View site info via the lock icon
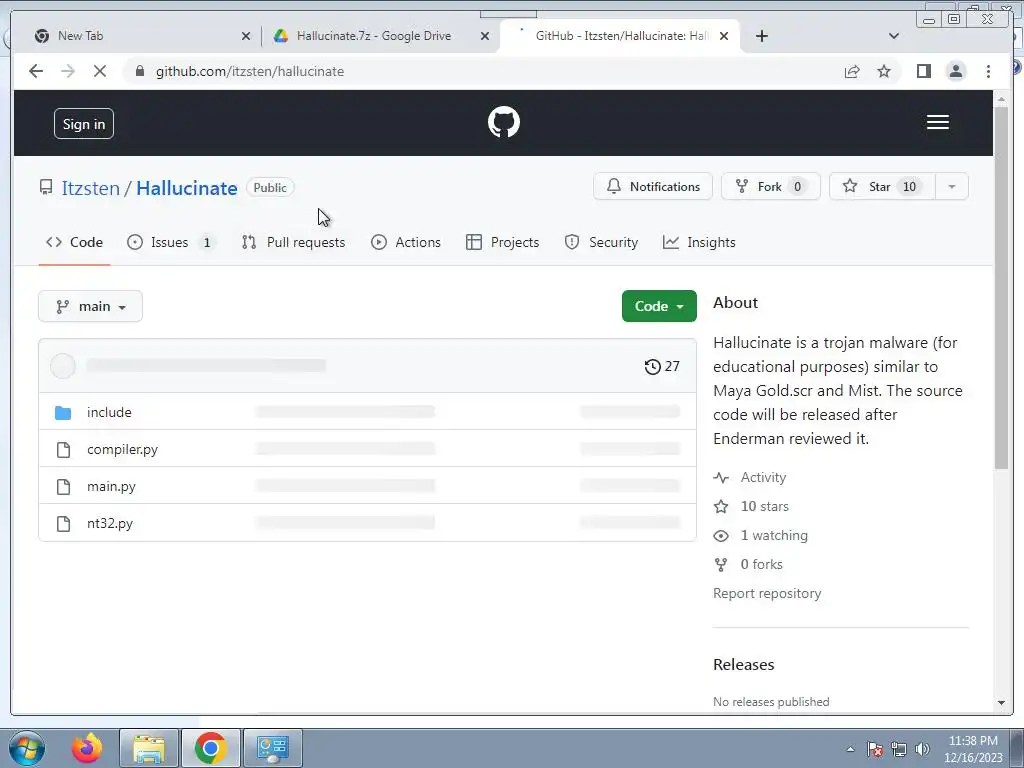 [x=139, y=71]
